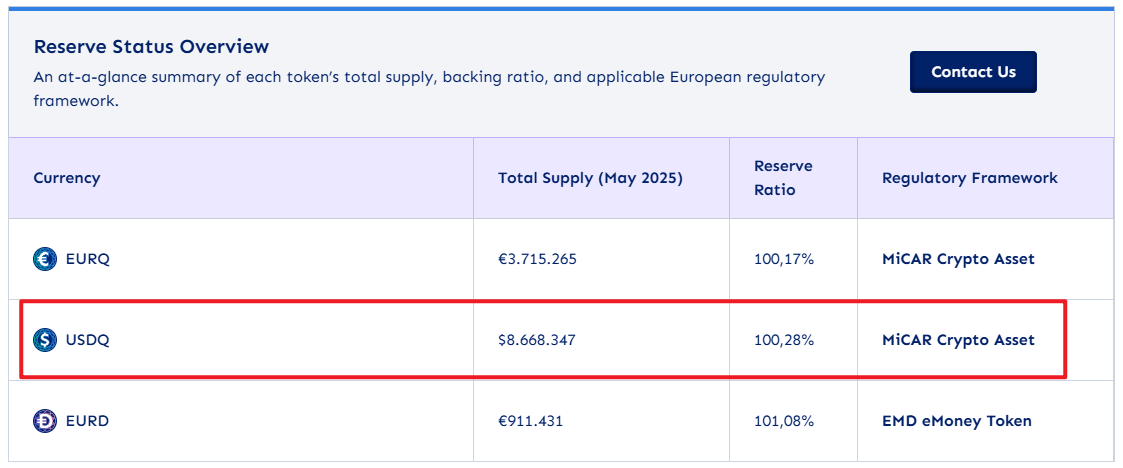Click the Total Supply (May 2025) header
The image size is (1123, 468).
pyautogui.click(x=590, y=178)
